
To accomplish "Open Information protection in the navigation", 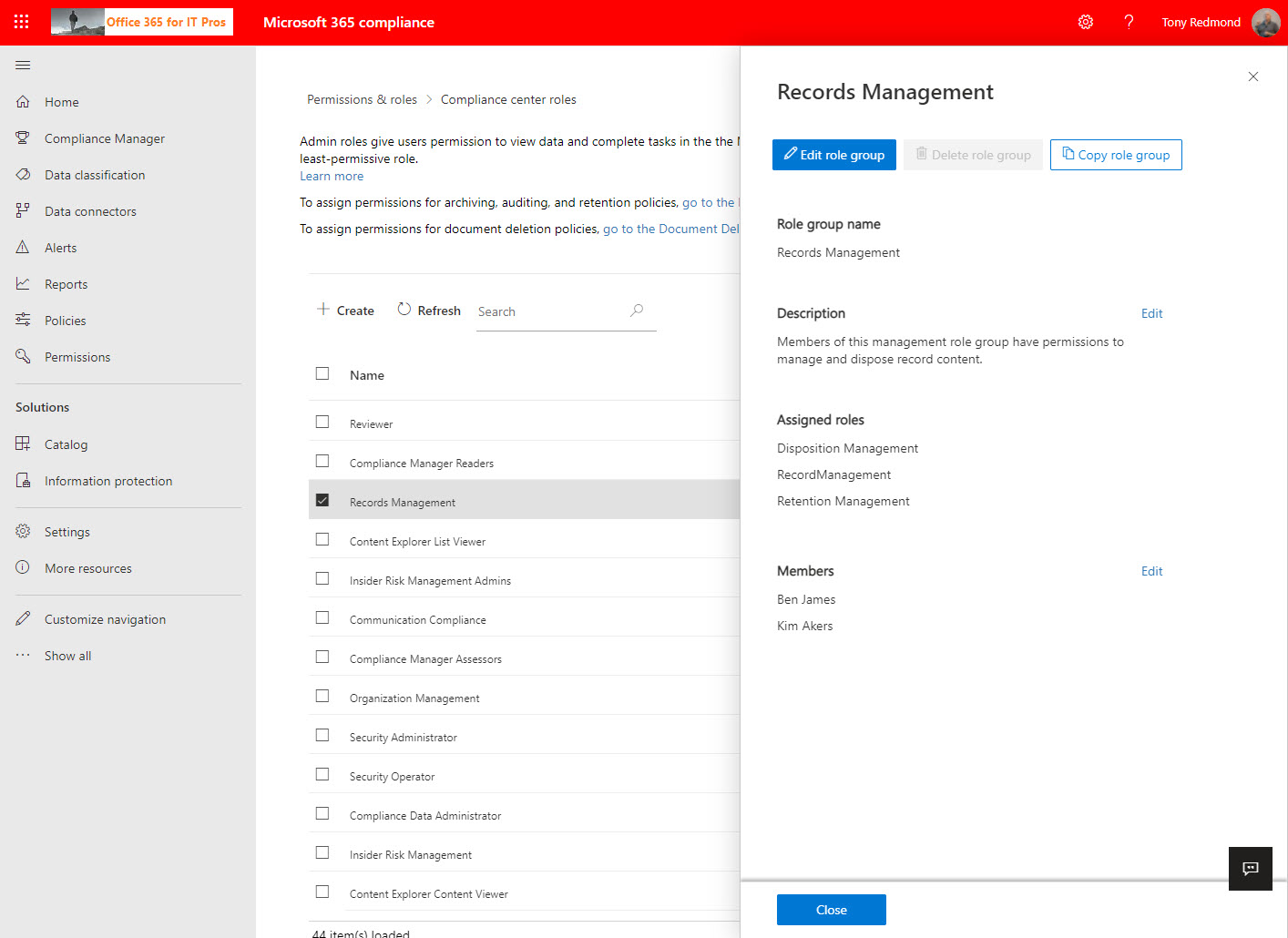I will (108, 481).
